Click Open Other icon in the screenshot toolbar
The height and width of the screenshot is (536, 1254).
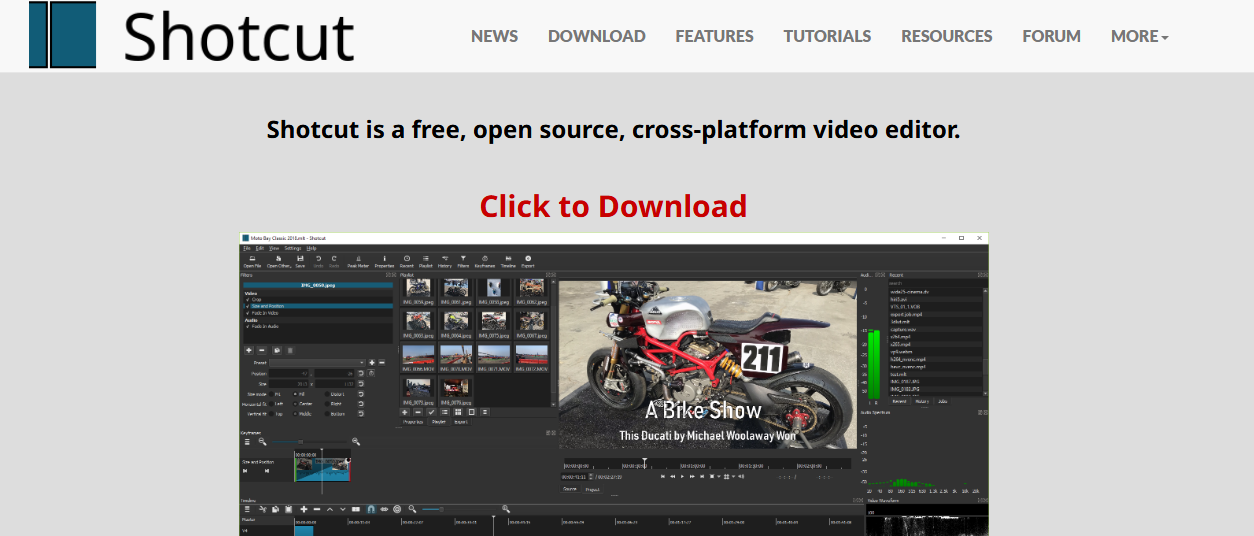(x=278, y=261)
